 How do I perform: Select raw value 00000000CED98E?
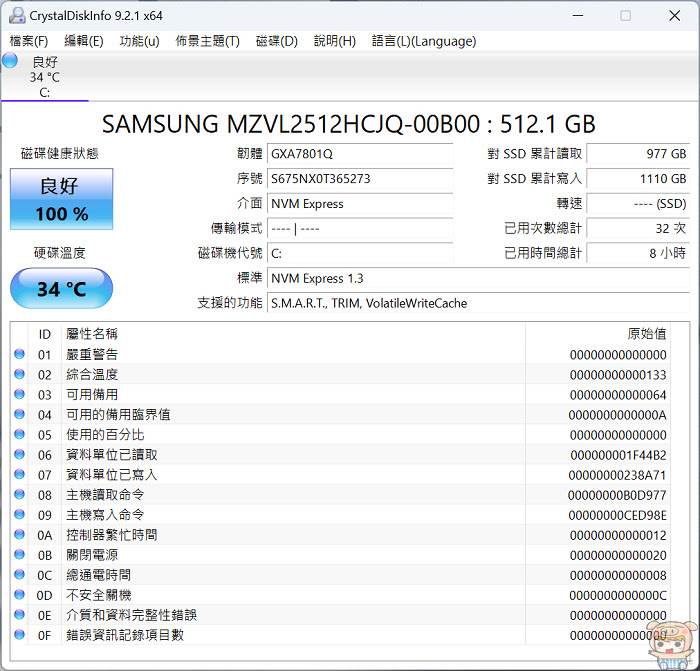point(618,516)
